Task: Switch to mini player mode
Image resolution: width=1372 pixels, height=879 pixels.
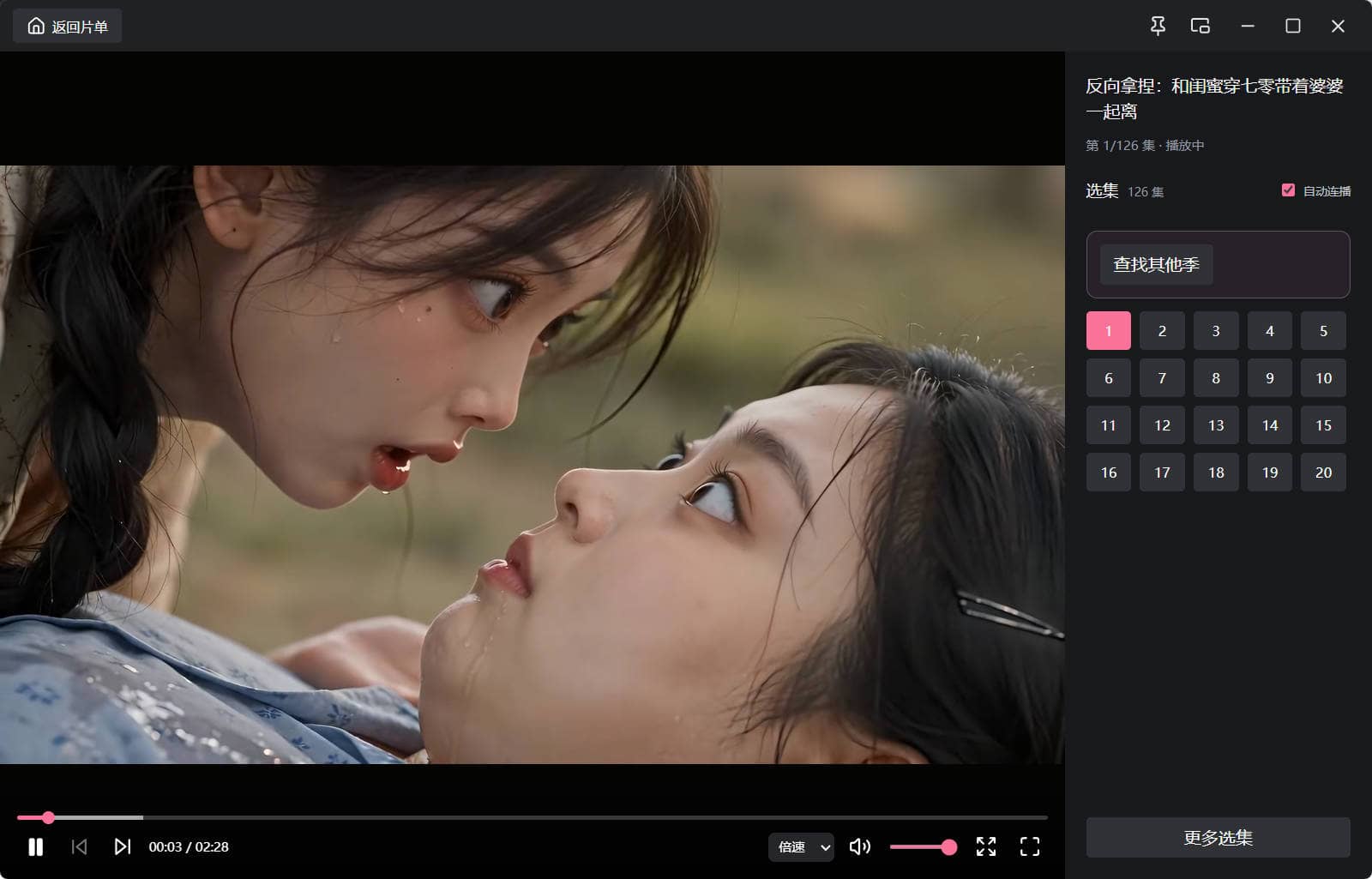Action: [1200, 26]
